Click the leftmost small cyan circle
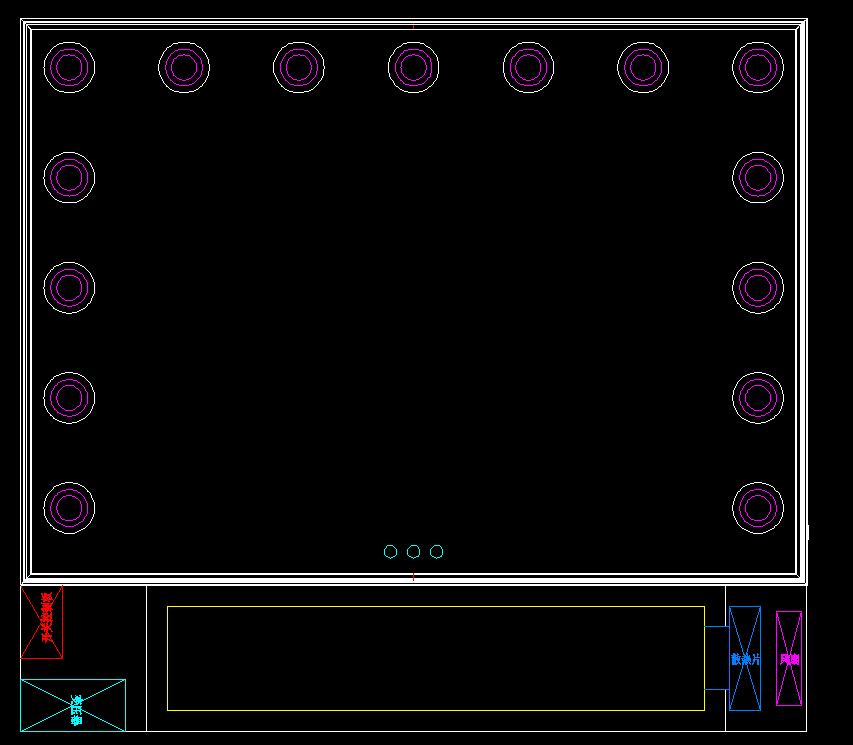The image size is (853, 745). point(390,552)
